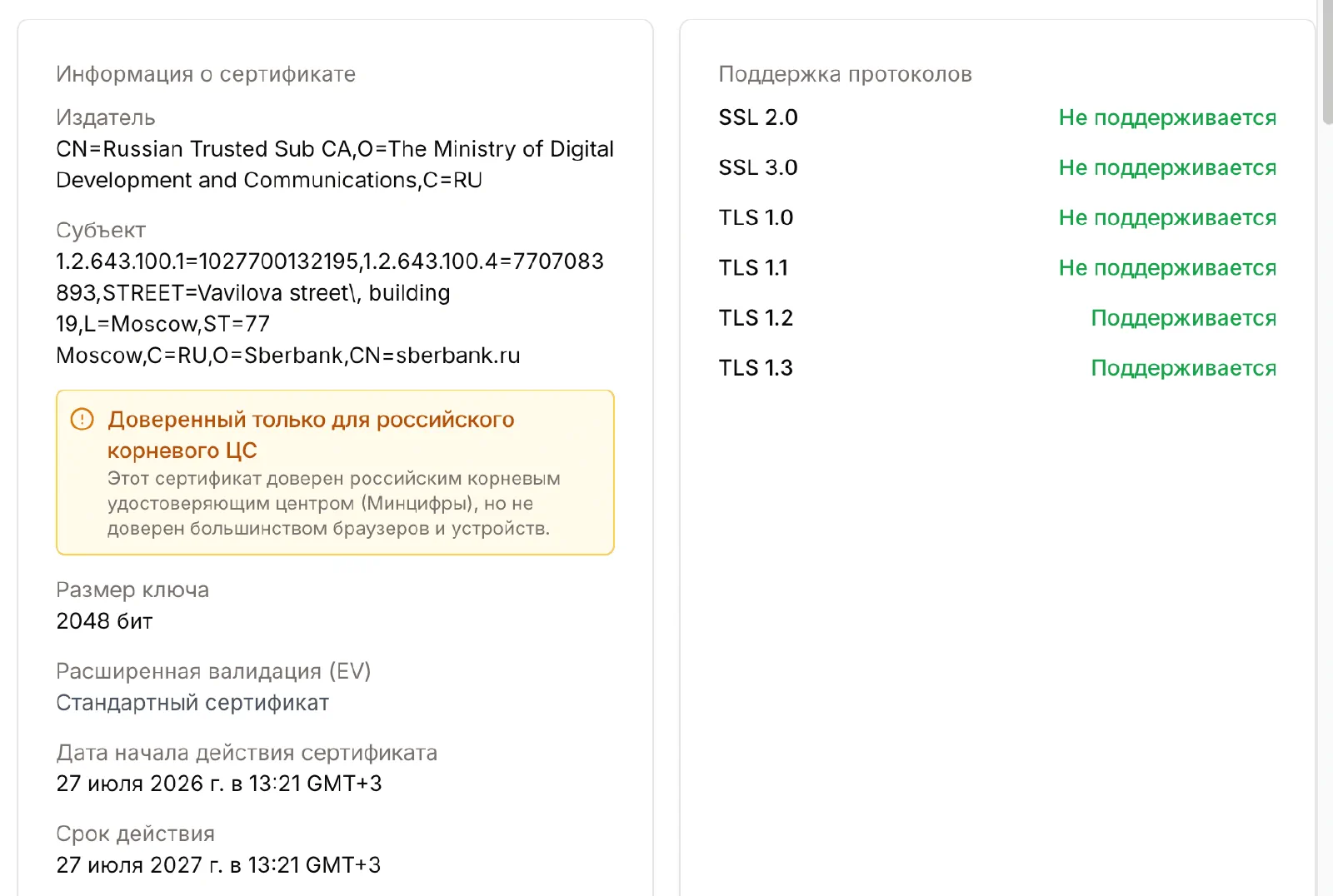Click the warning description about Минцифры
The height and width of the screenshot is (896, 1333).
pos(334,503)
